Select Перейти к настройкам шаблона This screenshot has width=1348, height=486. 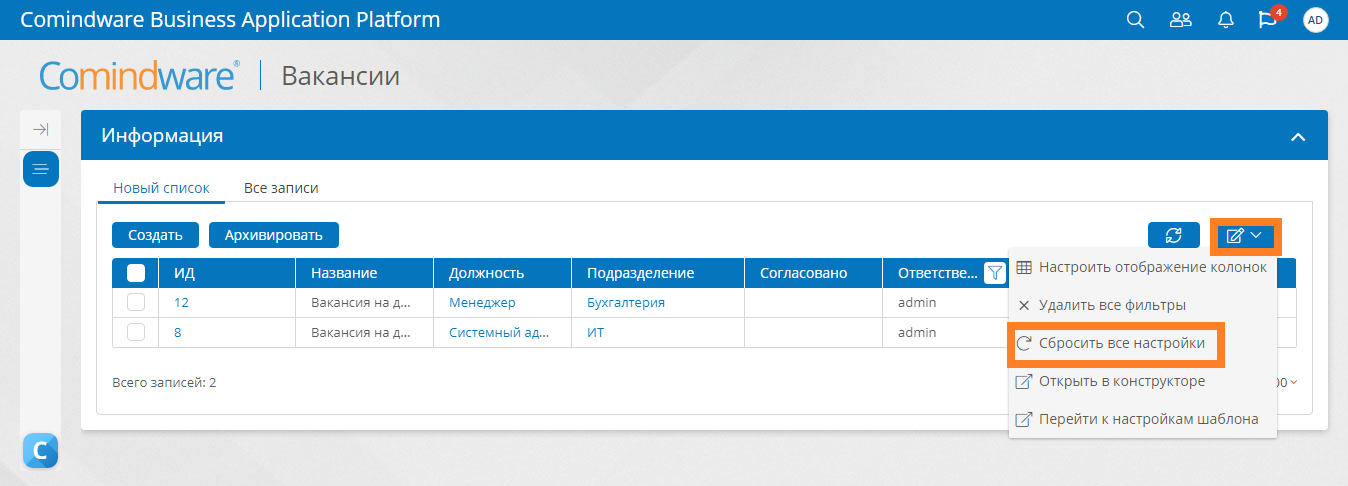tap(1142, 419)
